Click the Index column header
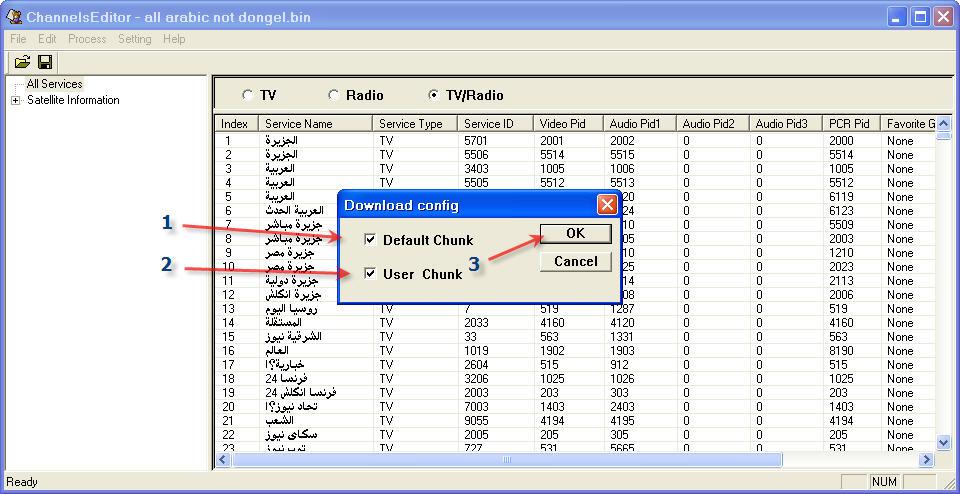The width and height of the screenshot is (960, 494). click(x=238, y=124)
